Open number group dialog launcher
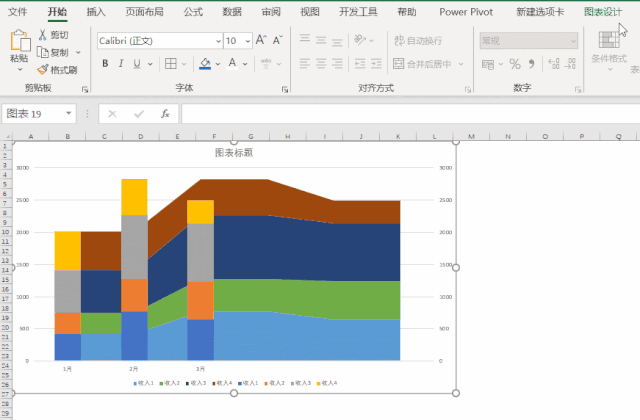This screenshot has height=420, width=640. coord(578,89)
